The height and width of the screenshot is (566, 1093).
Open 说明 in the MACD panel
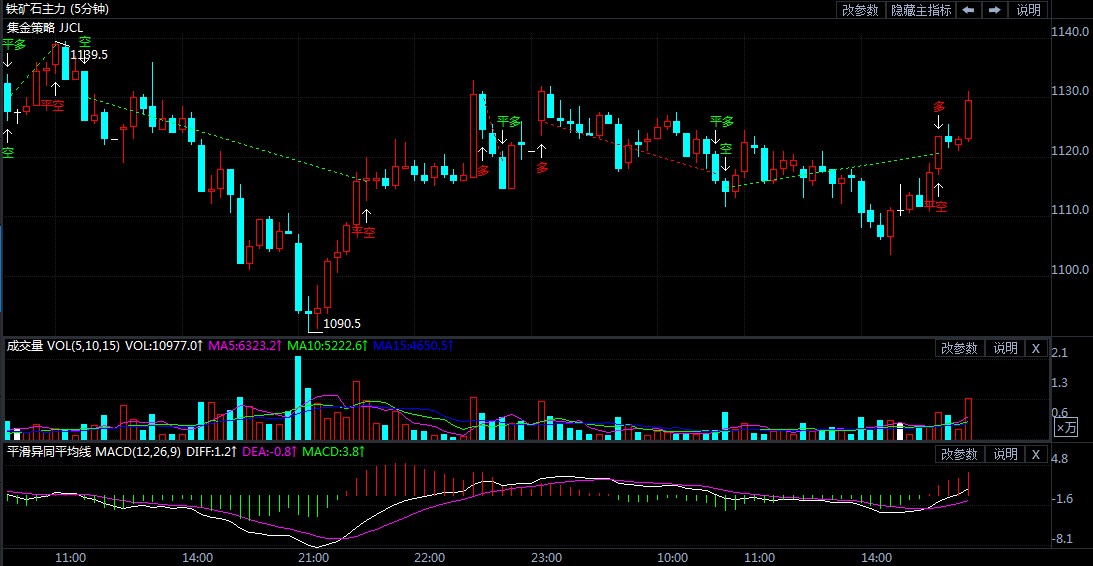coord(1005,454)
